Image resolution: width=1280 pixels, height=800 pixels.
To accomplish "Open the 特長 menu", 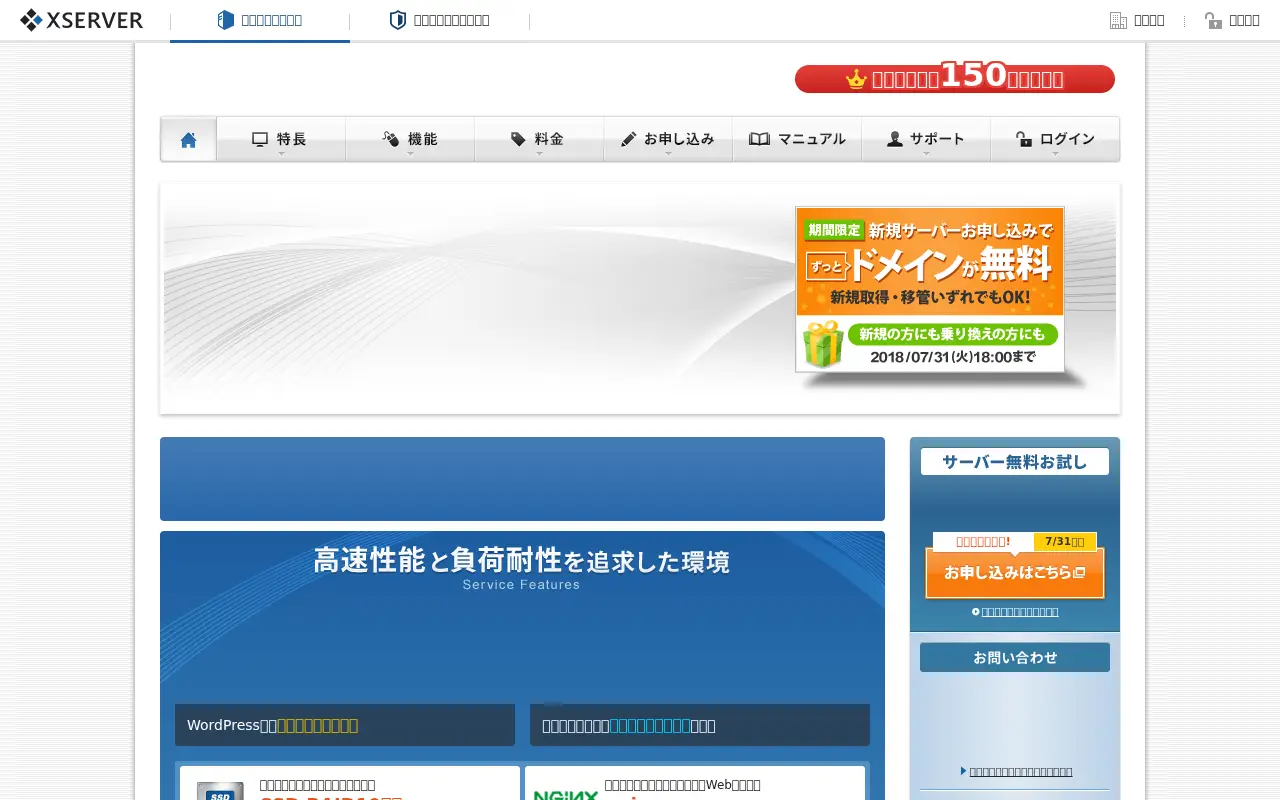I will point(281,139).
